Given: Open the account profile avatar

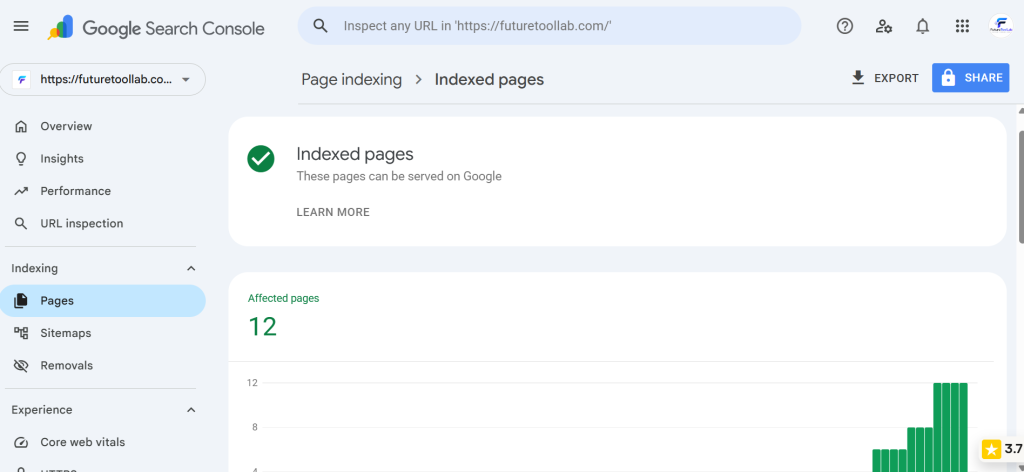Looking at the screenshot, I should pyautogui.click(x=1000, y=26).
